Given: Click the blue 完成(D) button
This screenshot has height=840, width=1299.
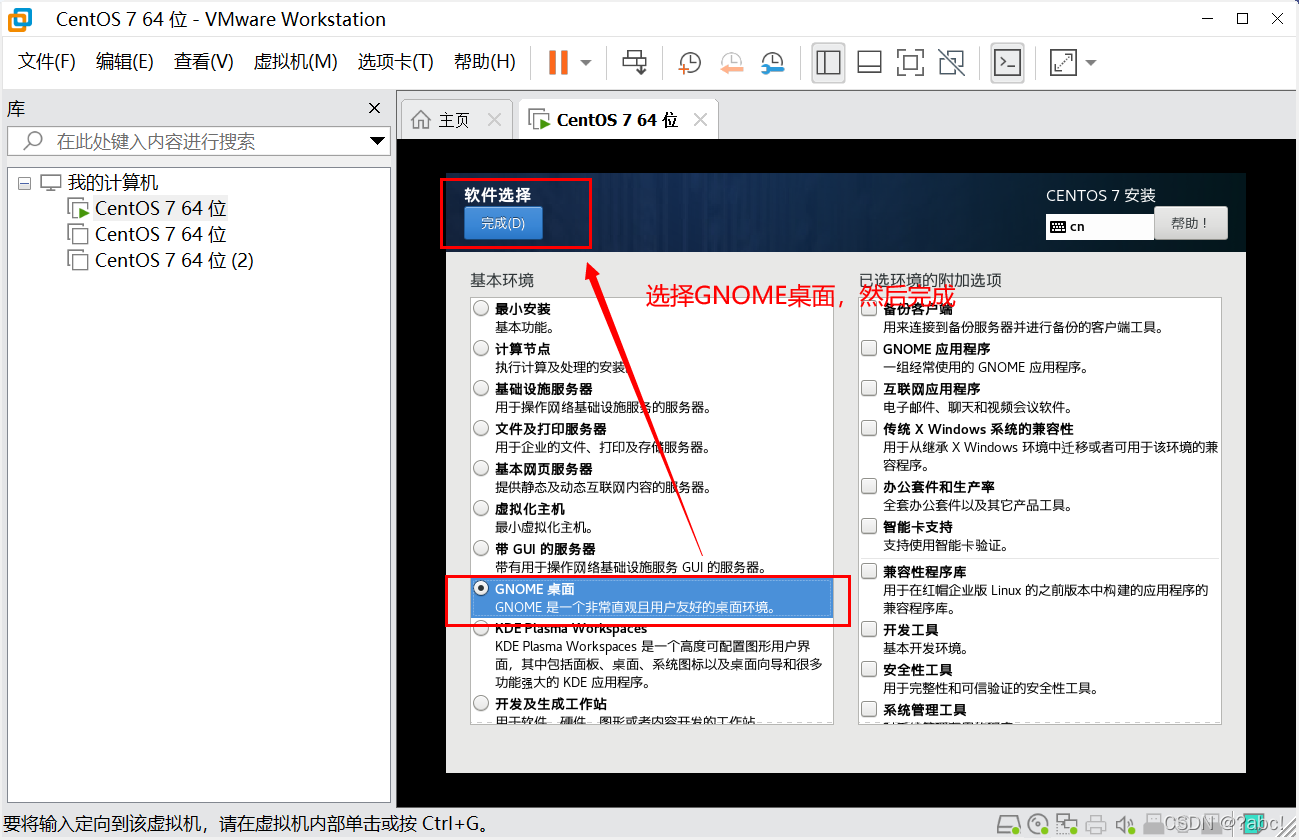Looking at the screenshot, I should 503,224.
